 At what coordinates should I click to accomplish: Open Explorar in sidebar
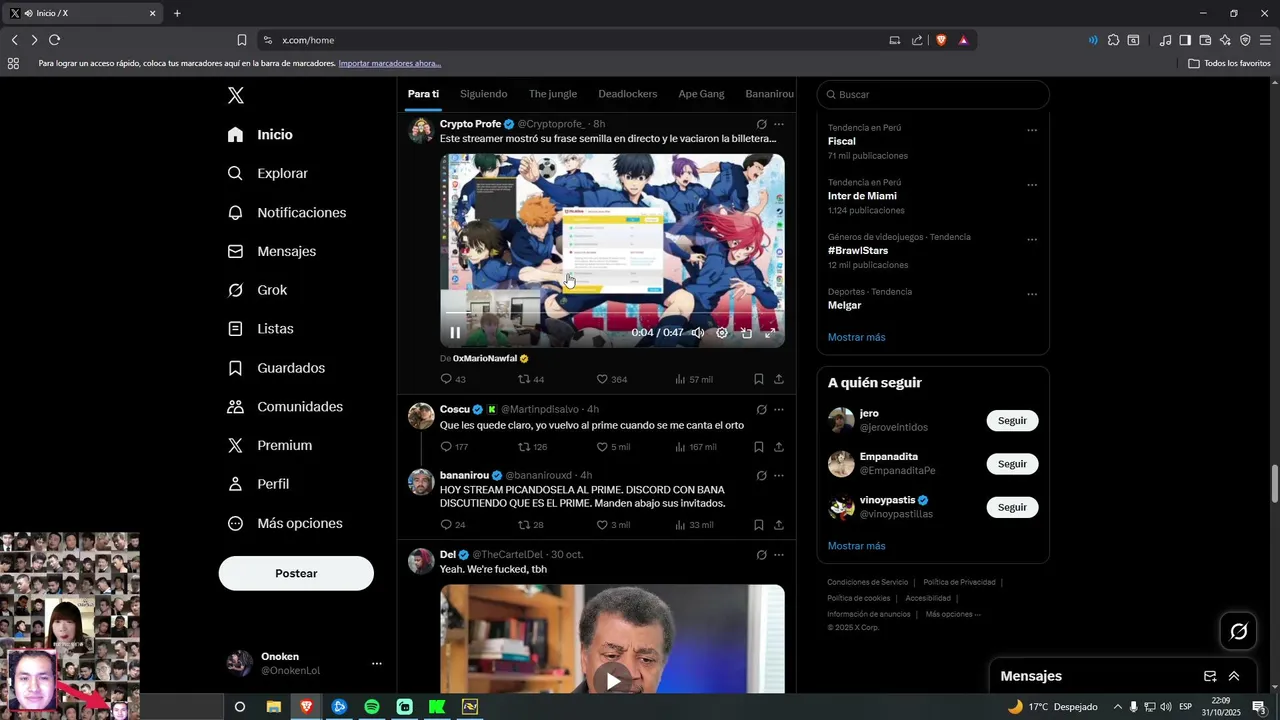[x=268, y=173]
